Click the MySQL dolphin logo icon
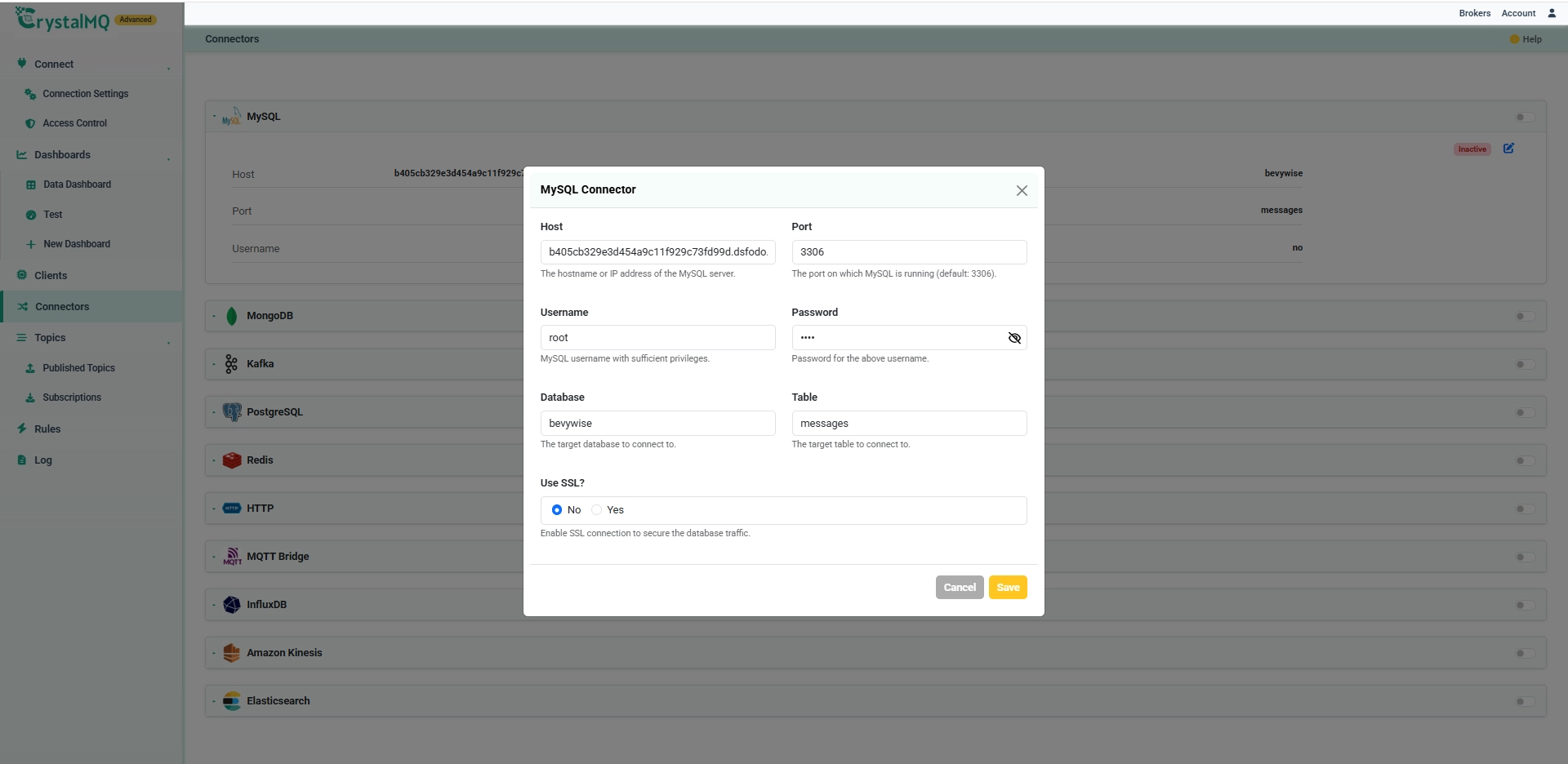Viewport: 1568px width, 764px height. coord(232,116)
